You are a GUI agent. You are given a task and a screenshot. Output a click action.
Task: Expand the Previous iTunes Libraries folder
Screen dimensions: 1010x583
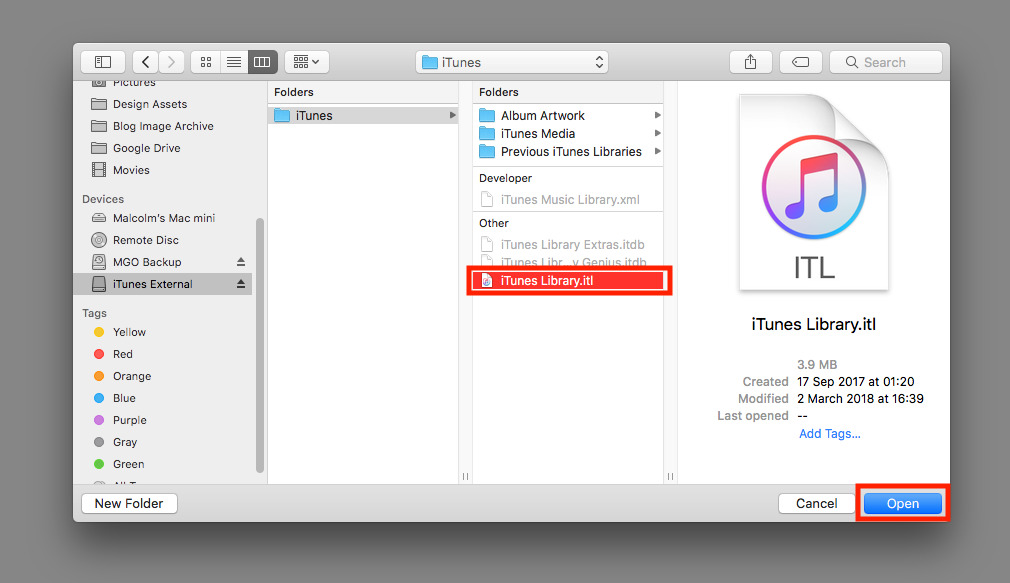tap(657, 152)
